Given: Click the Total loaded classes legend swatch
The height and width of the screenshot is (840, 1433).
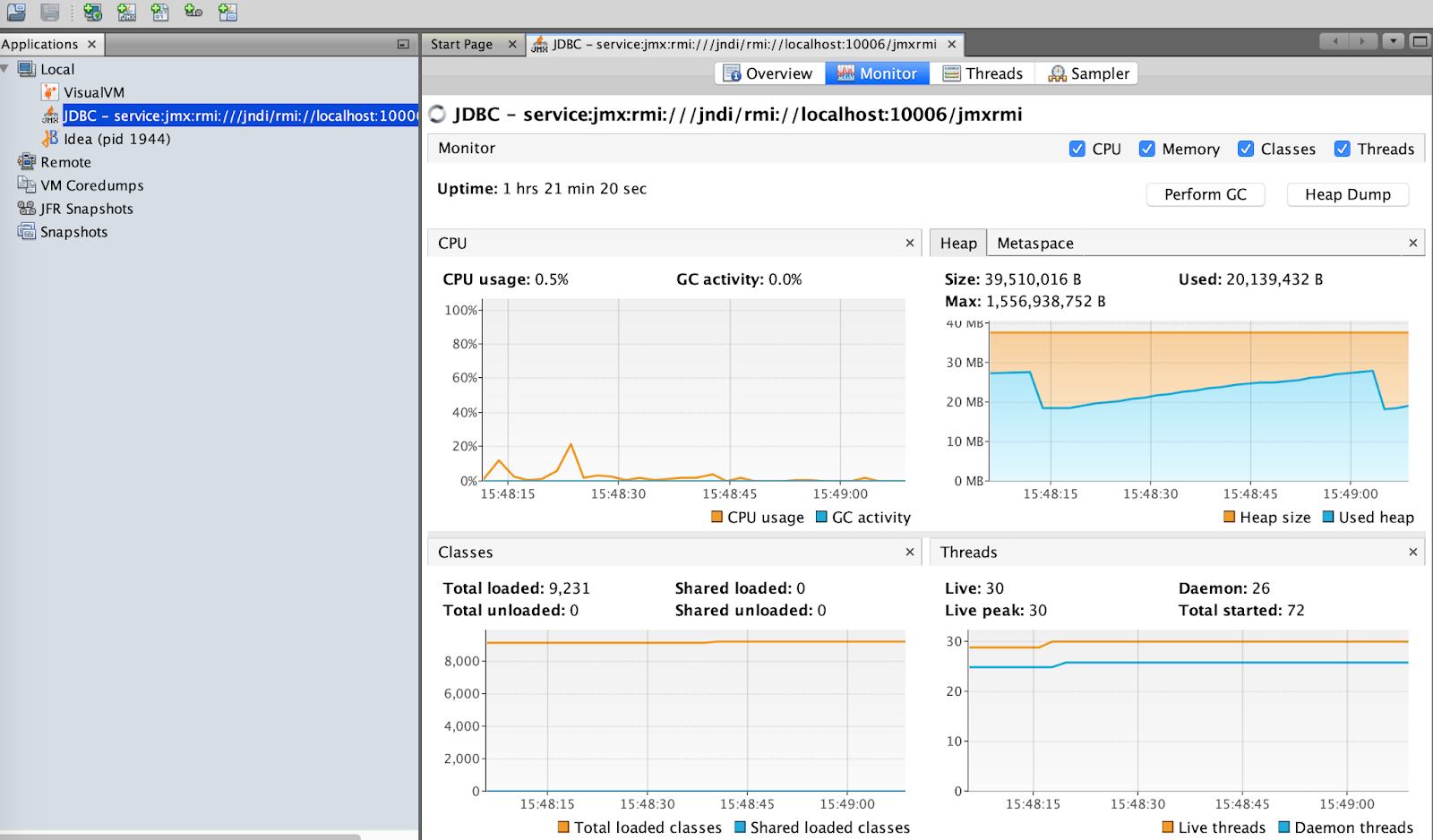Looking at the screenshot, I should pyautogui.click(x=563, y=827).
